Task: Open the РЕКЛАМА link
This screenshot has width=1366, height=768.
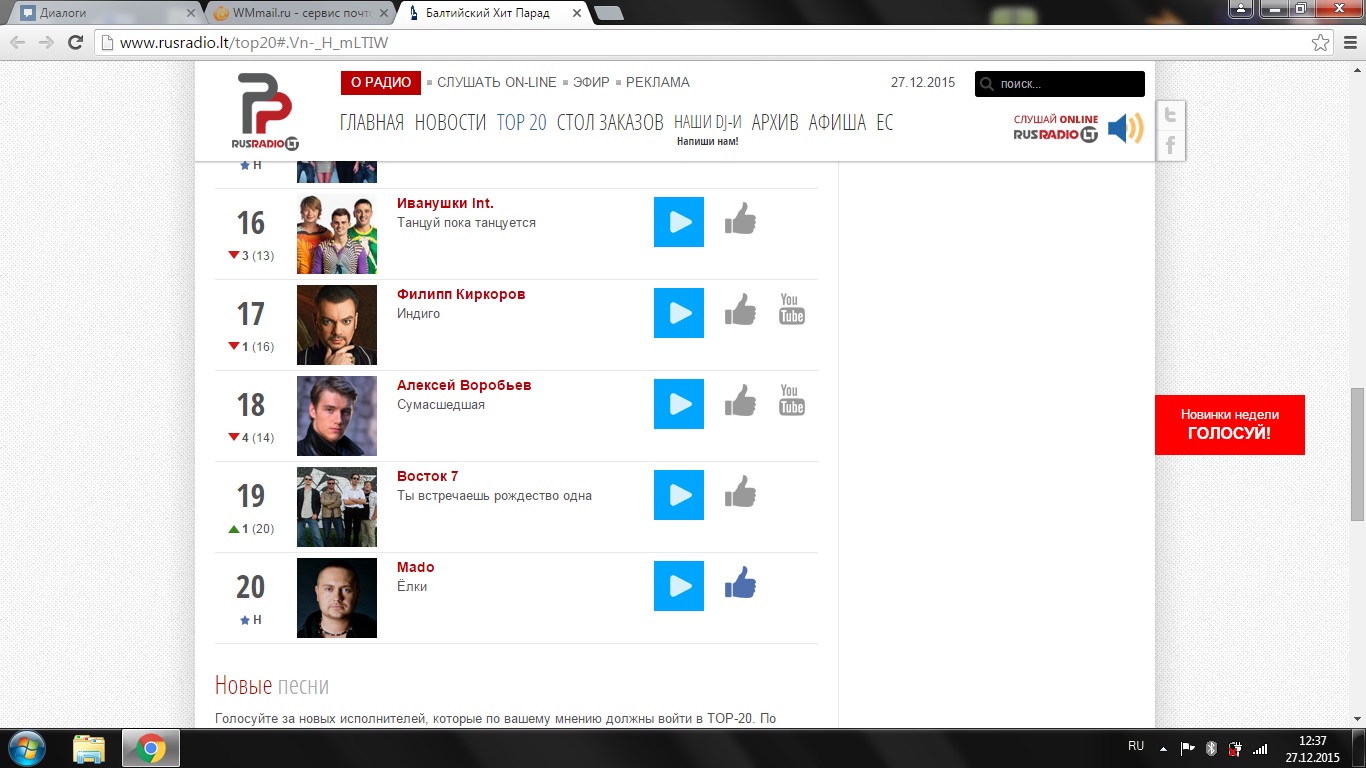Action: coord(658,83)
